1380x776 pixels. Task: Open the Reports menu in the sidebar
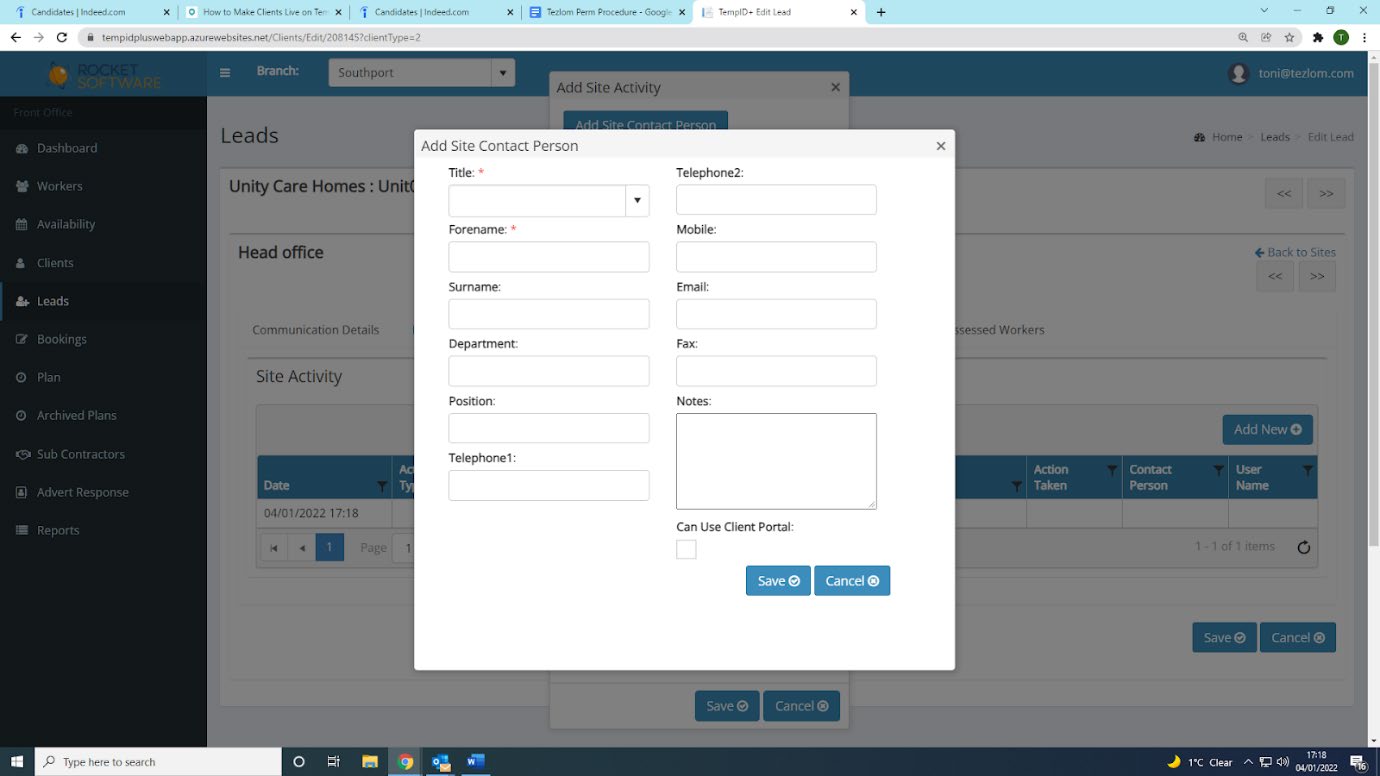point(58,530)
